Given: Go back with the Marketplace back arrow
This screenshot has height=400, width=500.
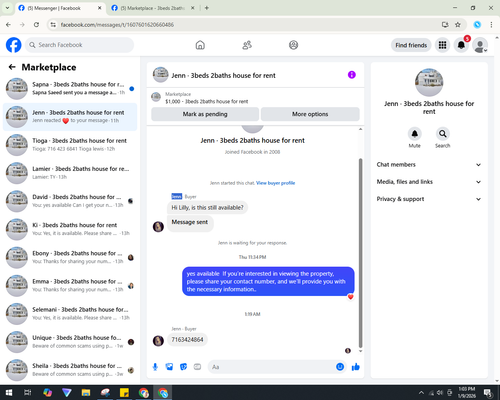Looking at the screenshot, I should point(12,67).
